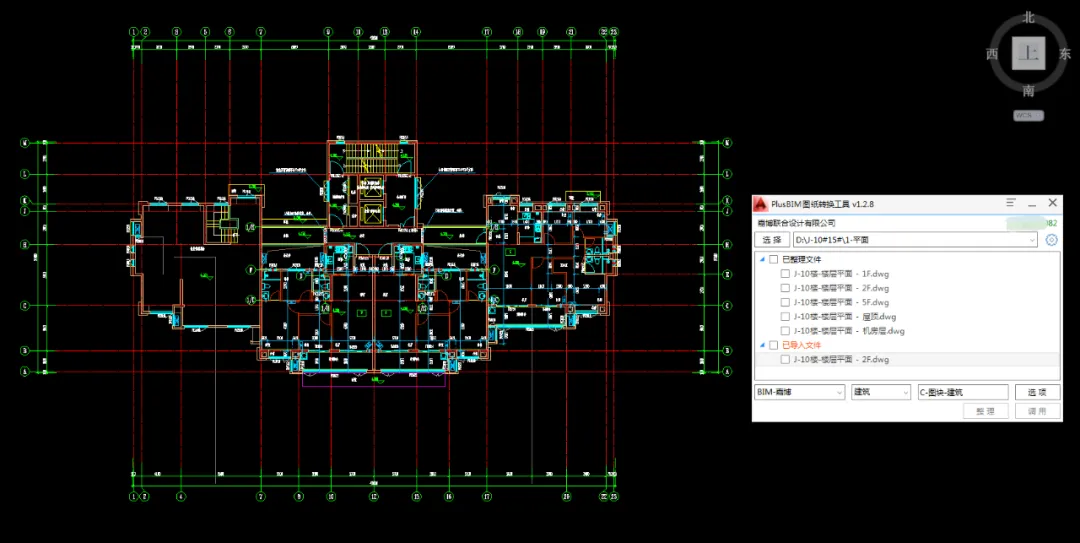The width and height of the screenshot is (1080, 543).
Task: Open the PlusBIM title bar menu icon
Action: [x=1010, y=203]
